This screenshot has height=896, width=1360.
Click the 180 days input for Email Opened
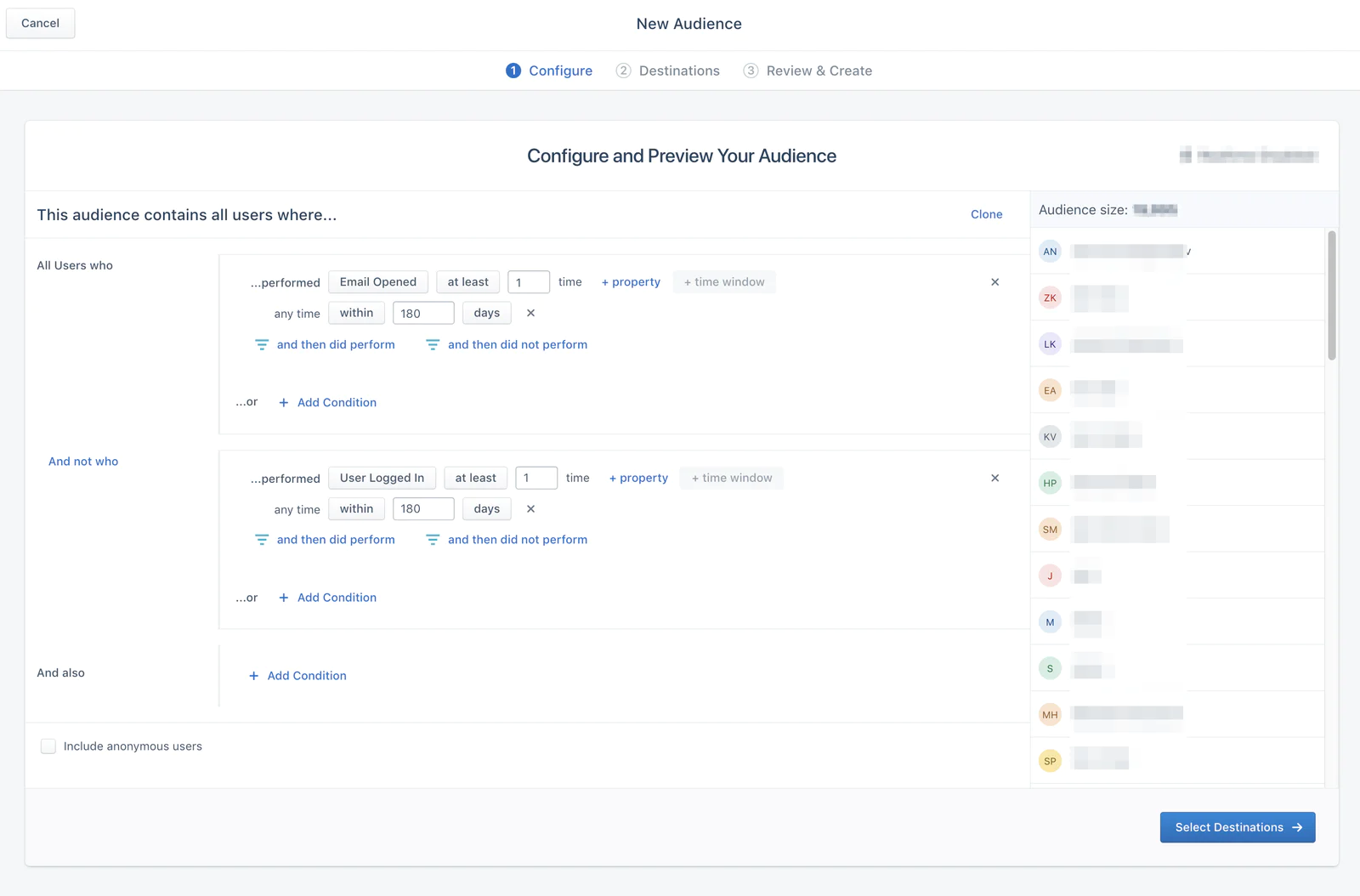422,313
